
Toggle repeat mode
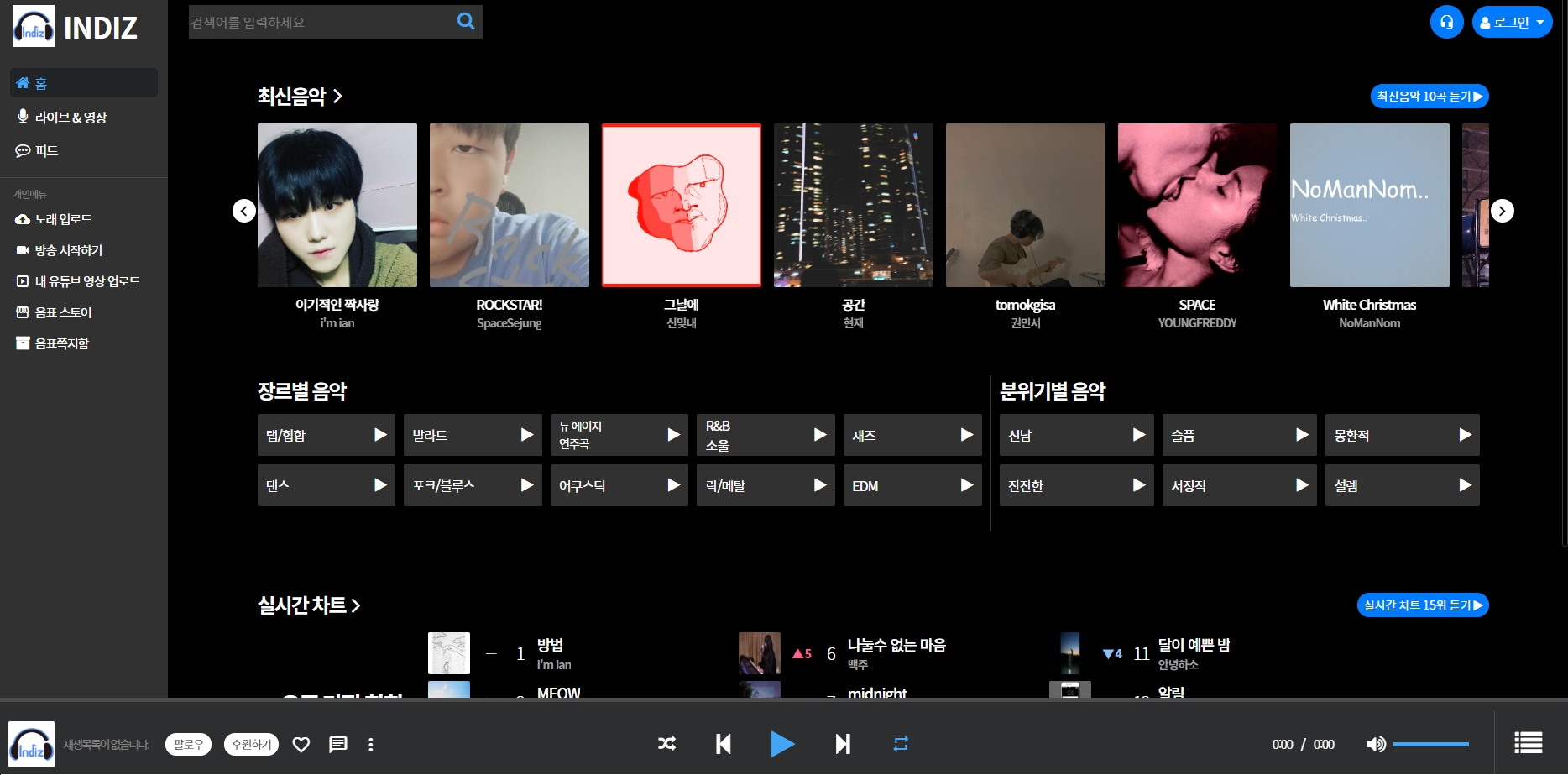coord(901,744)
